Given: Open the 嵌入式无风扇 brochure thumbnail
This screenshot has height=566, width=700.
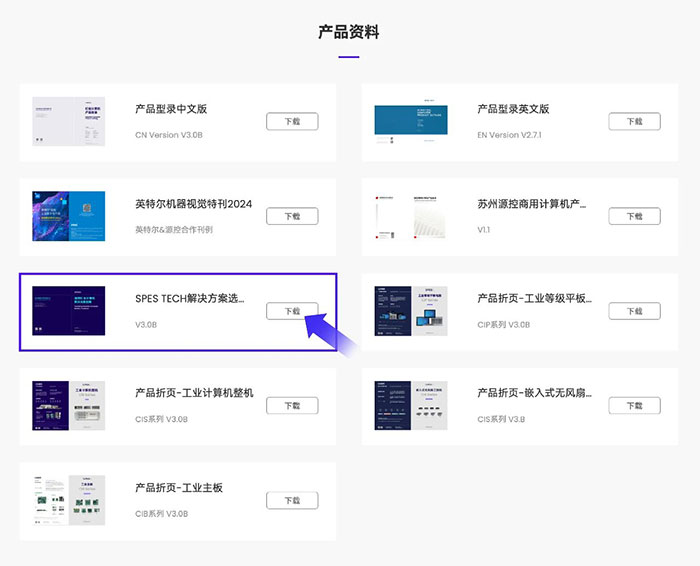Looking at the screenshot, I should 411,406.
